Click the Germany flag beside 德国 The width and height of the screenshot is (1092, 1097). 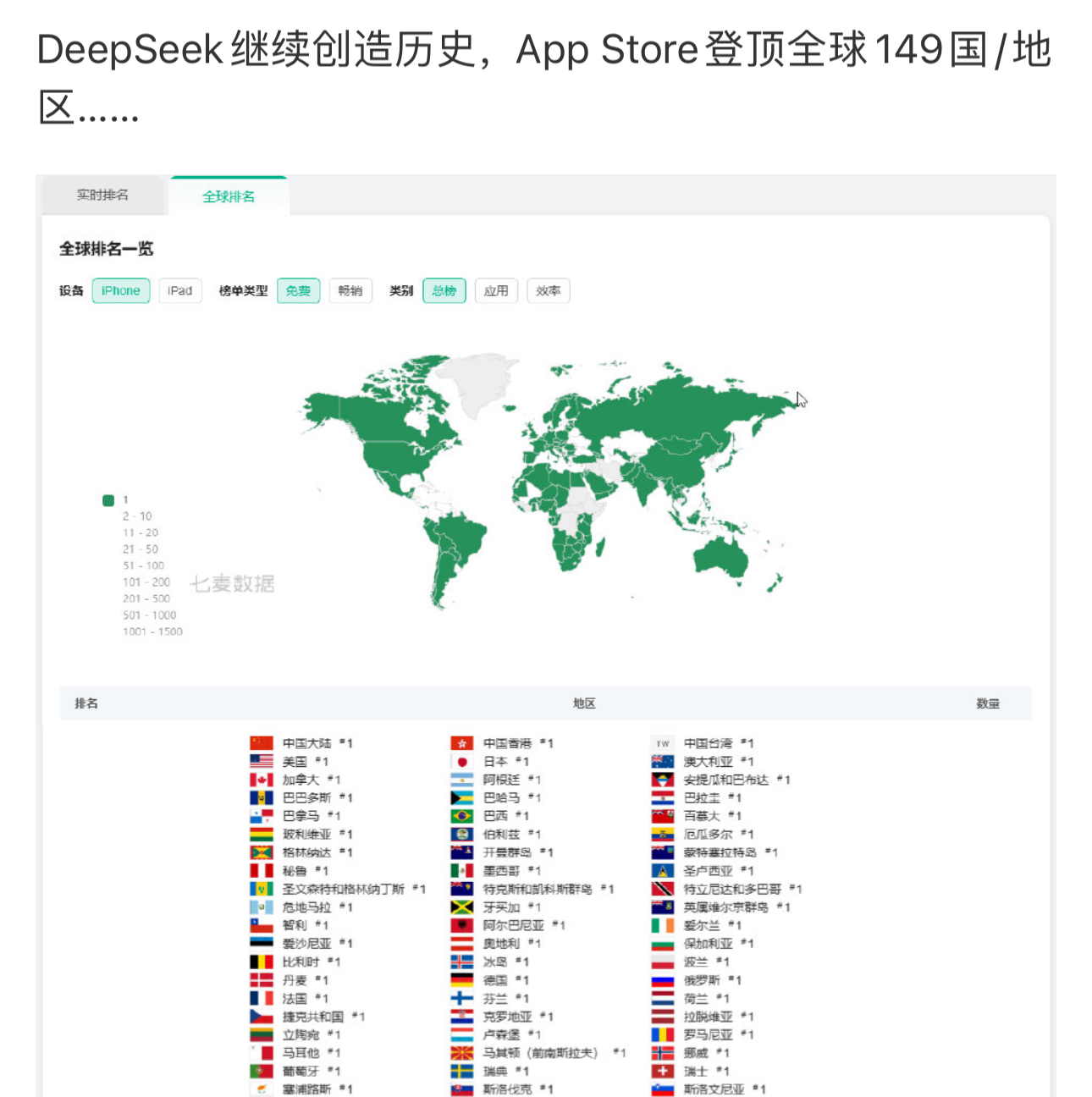[x=462, y=980]
